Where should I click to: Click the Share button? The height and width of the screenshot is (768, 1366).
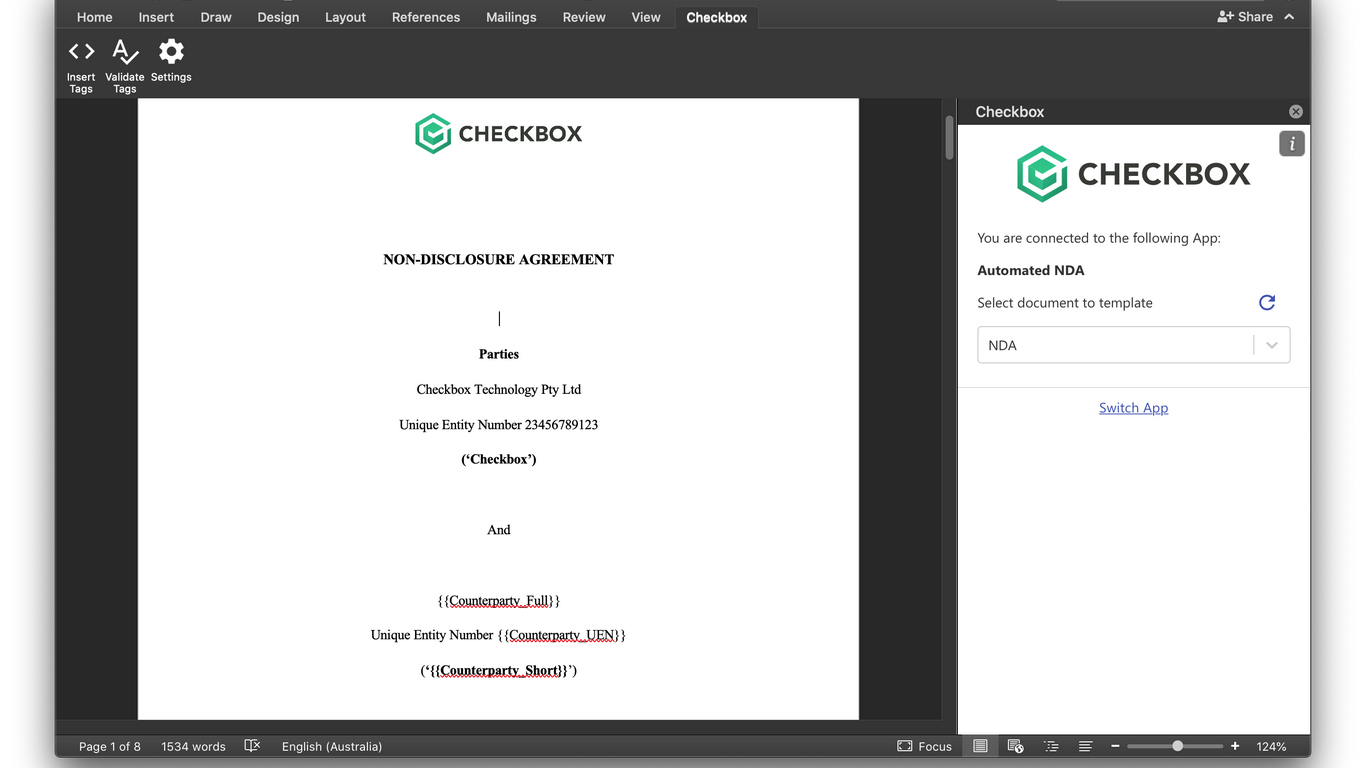[1245, 16]
